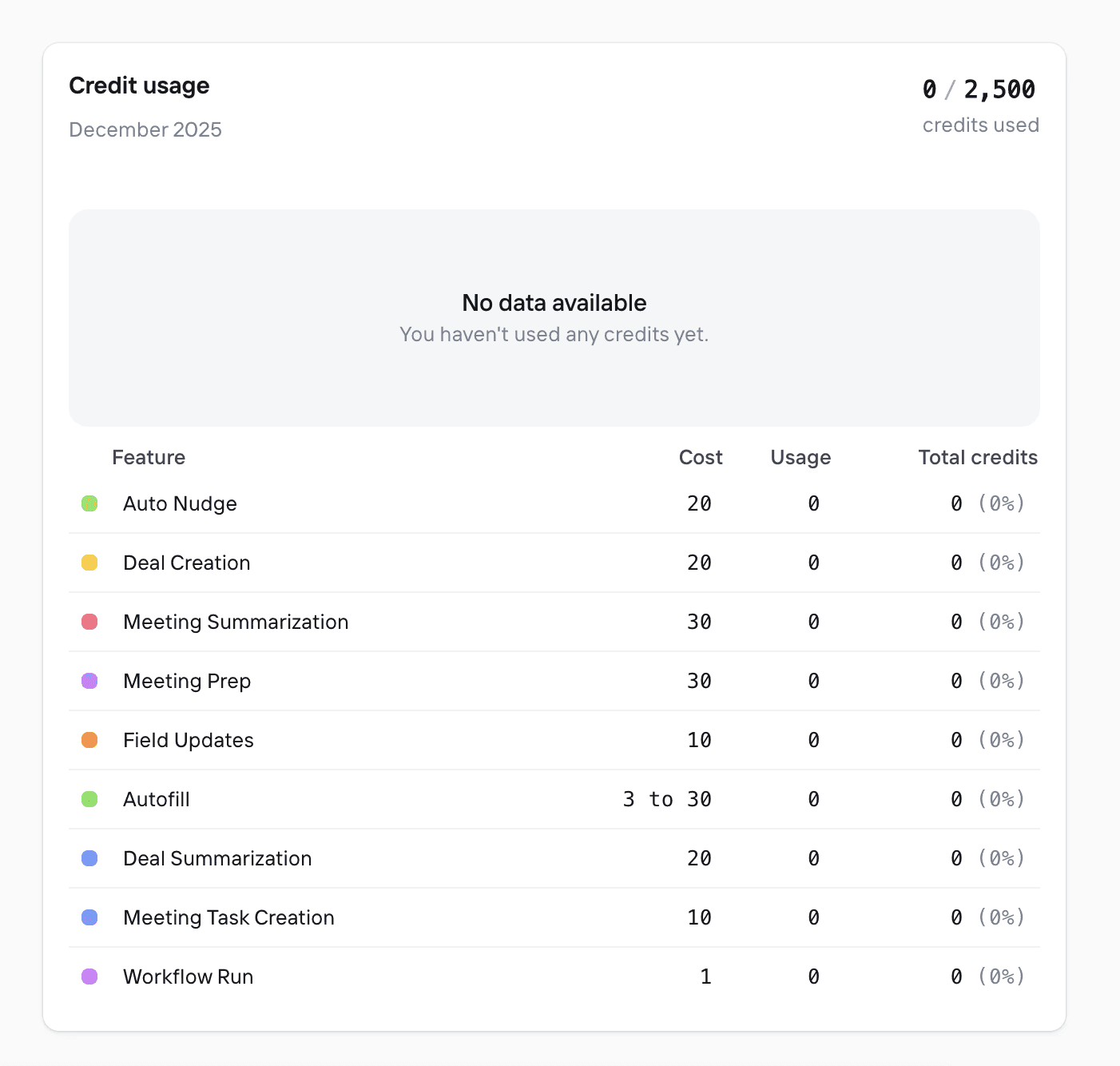Screen dimensions: 1120x1066
Task: Click the orange dot beside Field Updates
Action: (x=89, y=740)
